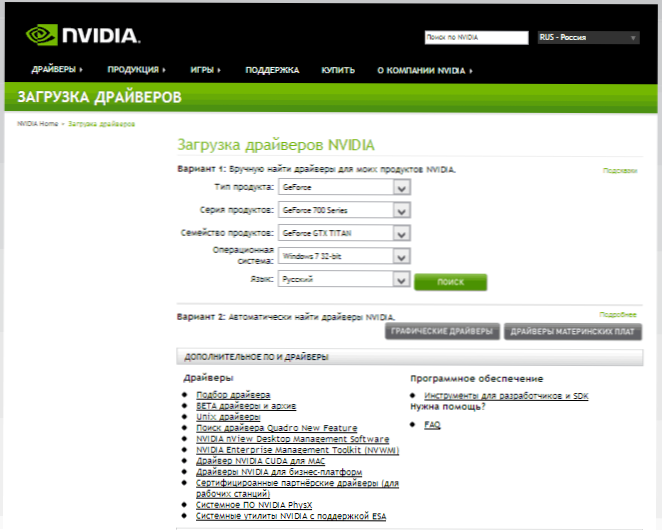Image resolution: width=662 pixels, height=530 pixels.
Task: Click the ГРАФИЧЕСКИЕ ДРАЙВЕРЫ button
Action: (442, 332)
